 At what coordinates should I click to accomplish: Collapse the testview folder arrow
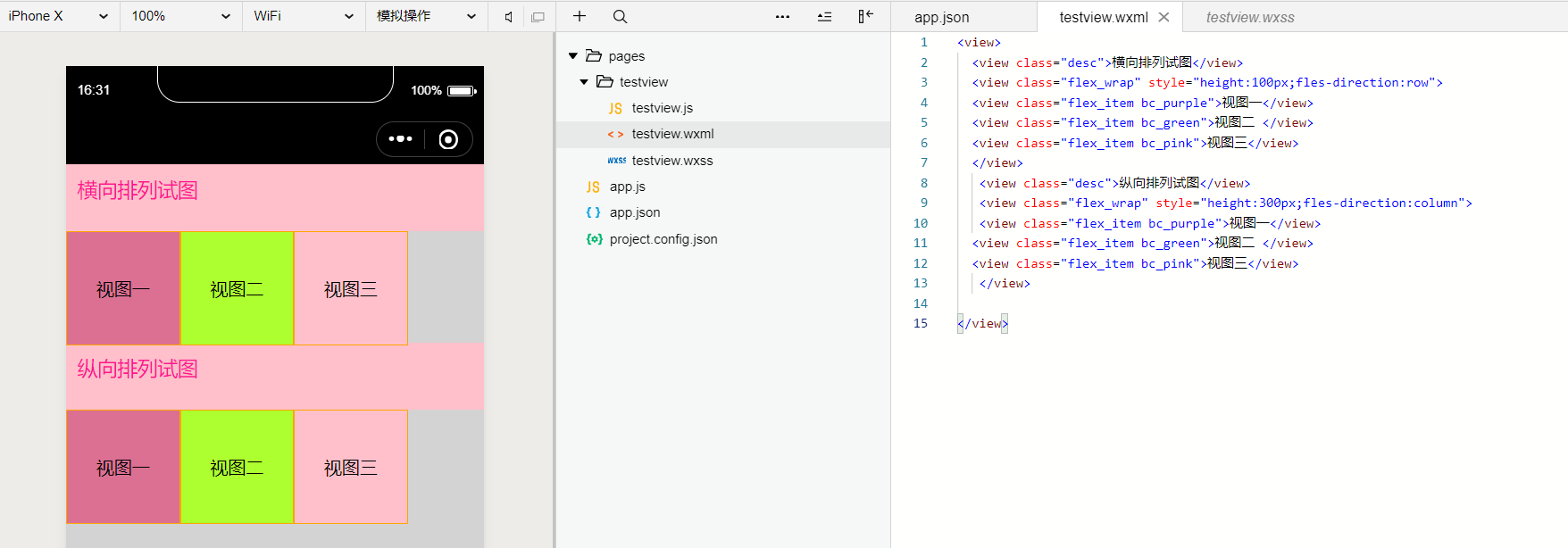click(x=584, y=82)
